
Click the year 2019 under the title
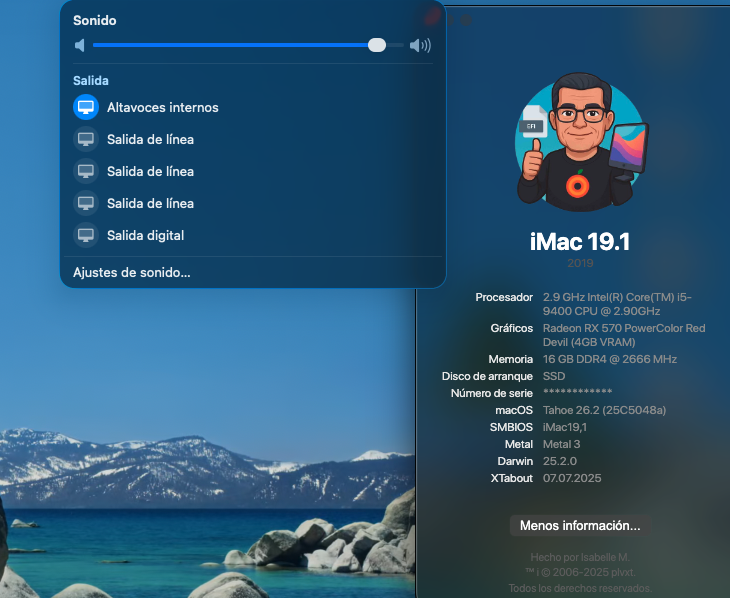pyautogui.click(x=580, y=263)
